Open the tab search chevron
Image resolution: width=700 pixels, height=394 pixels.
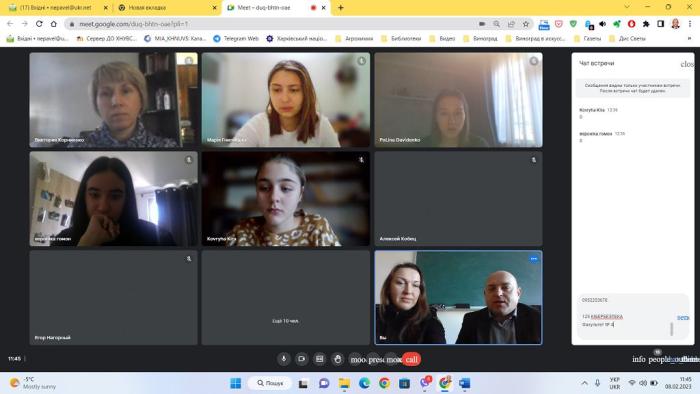(627, 7)
